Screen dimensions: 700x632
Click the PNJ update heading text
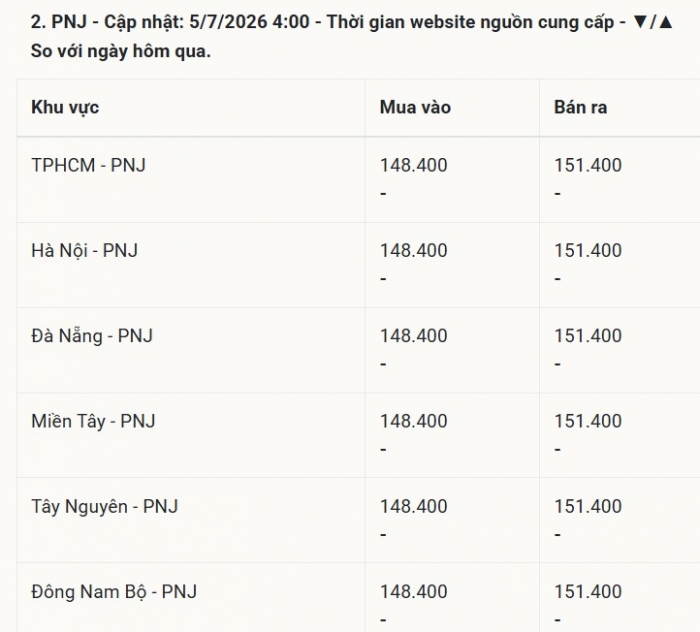pyautogui.click(x=352, y=36)
